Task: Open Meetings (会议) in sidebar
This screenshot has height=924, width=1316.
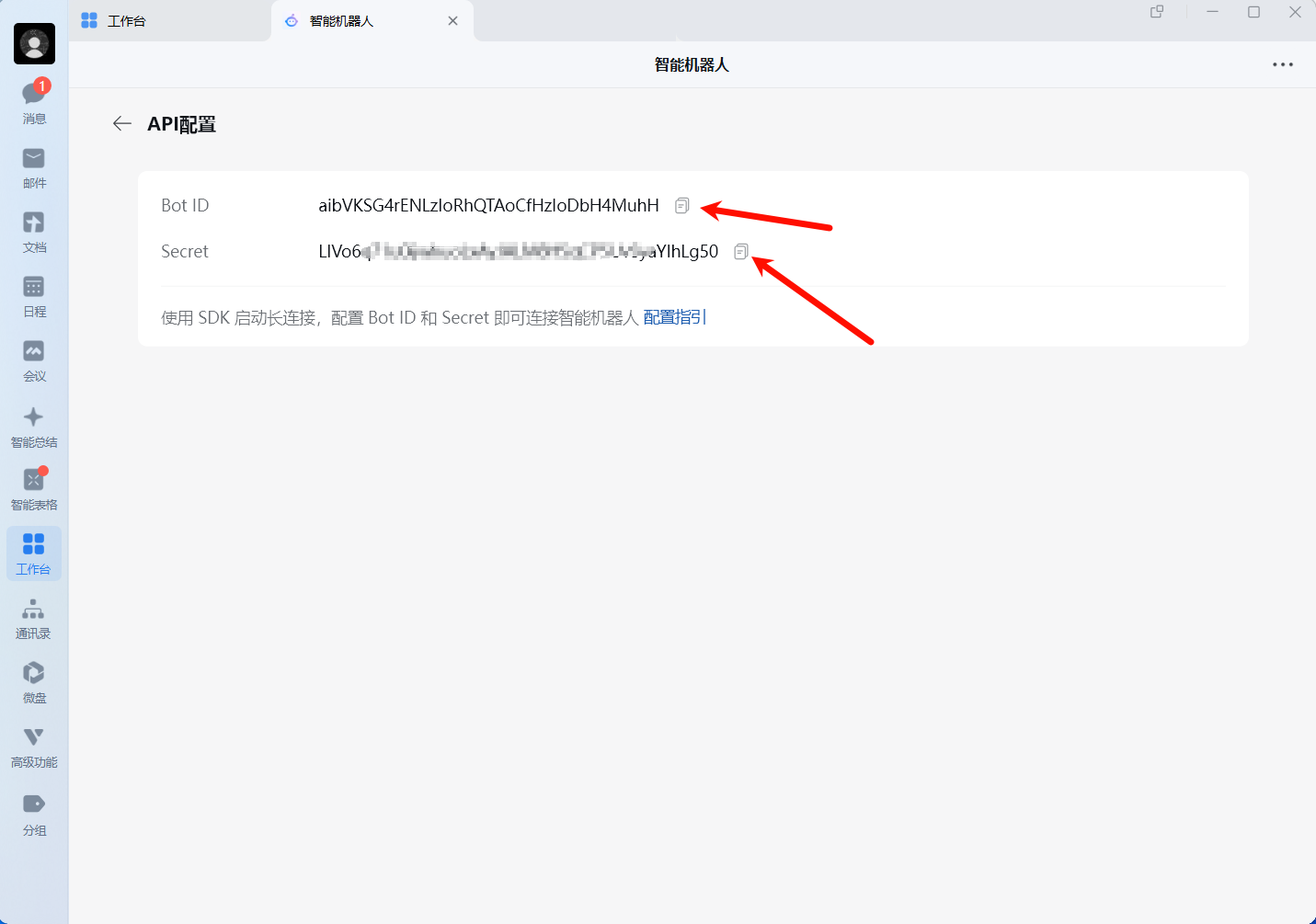Action: point(34,361)
